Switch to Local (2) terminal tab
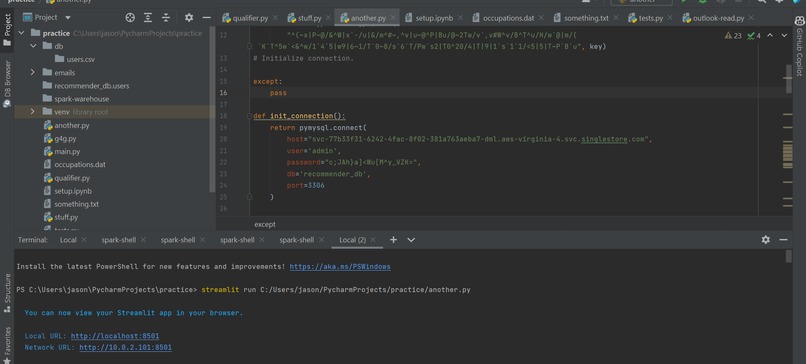 (353, 240)
